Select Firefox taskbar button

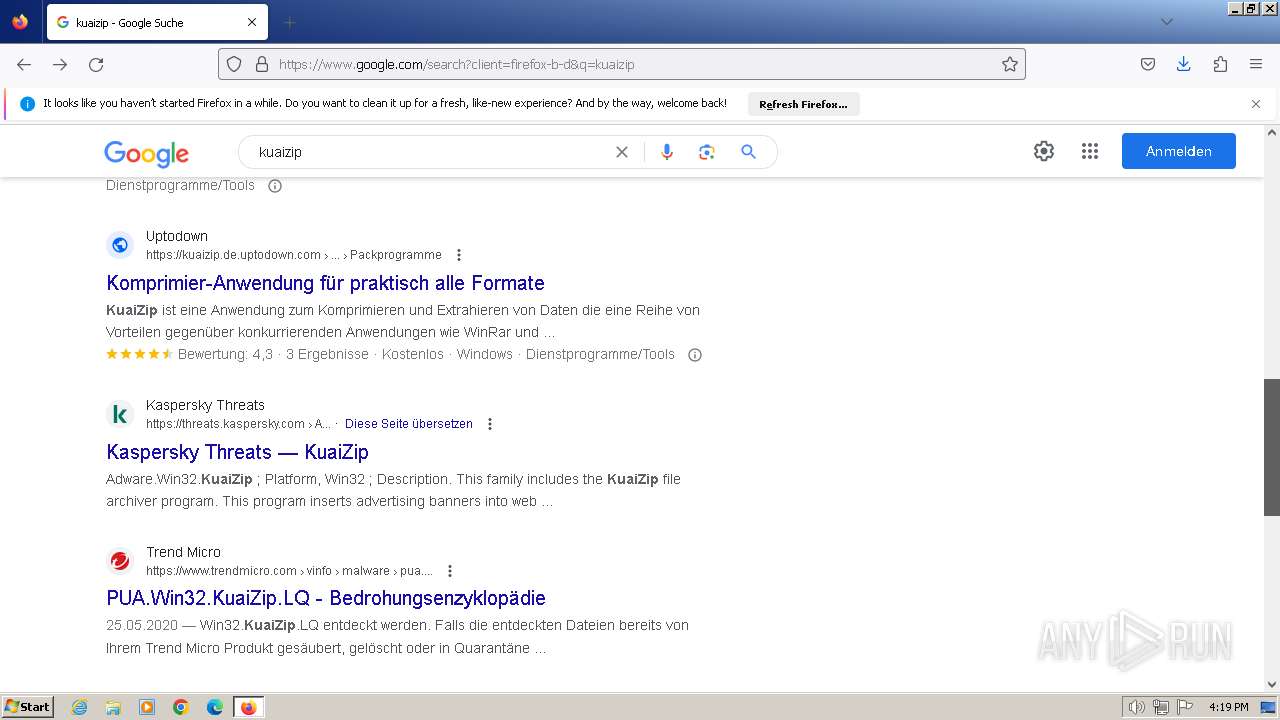[x=249, y=707]
